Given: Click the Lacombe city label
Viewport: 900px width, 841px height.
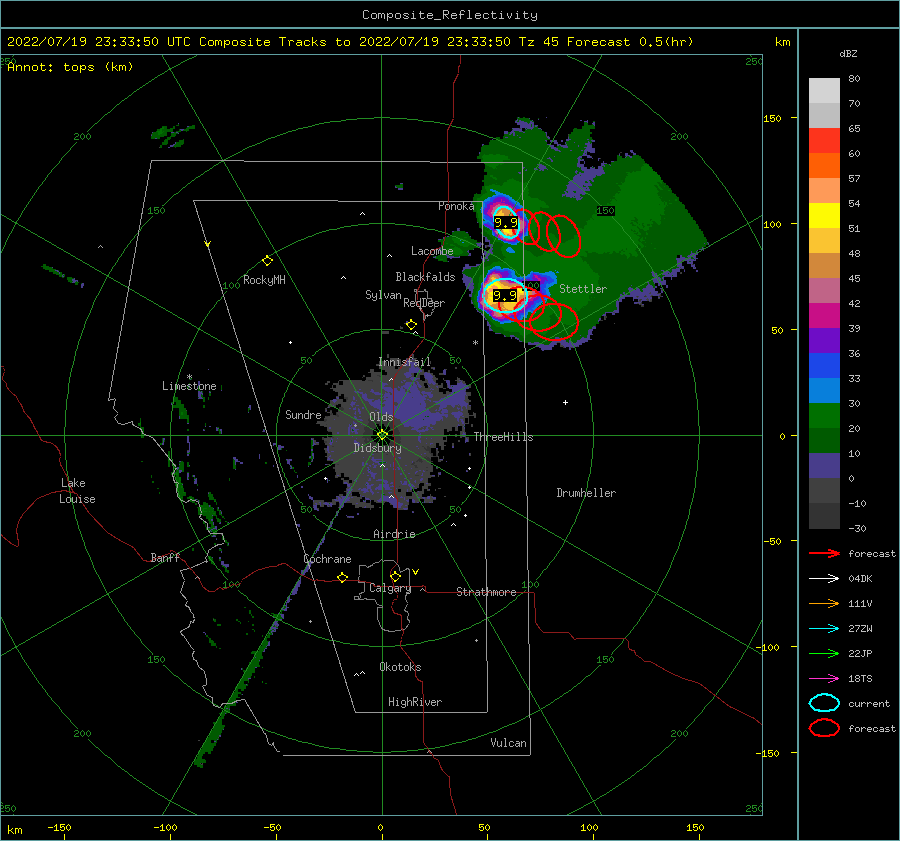Looking at the screenshot, I should point(432,251).
